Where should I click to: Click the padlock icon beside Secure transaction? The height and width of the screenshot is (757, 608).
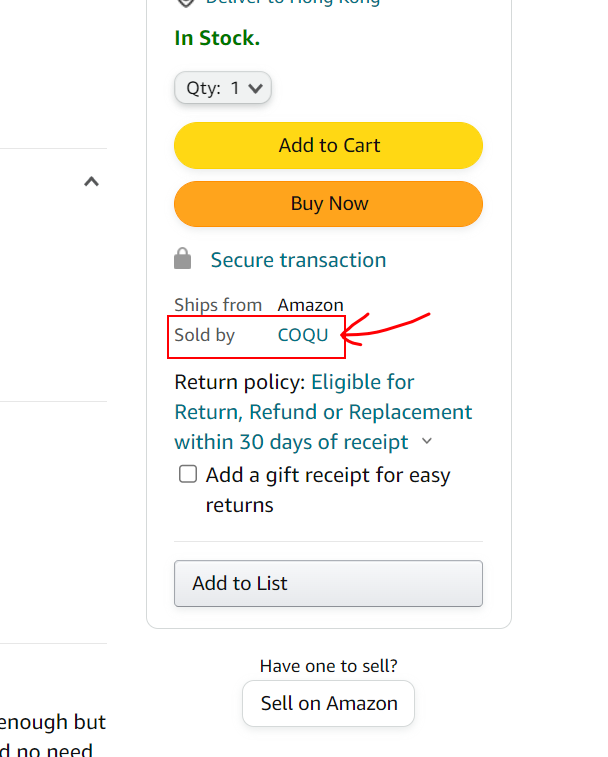182,260
